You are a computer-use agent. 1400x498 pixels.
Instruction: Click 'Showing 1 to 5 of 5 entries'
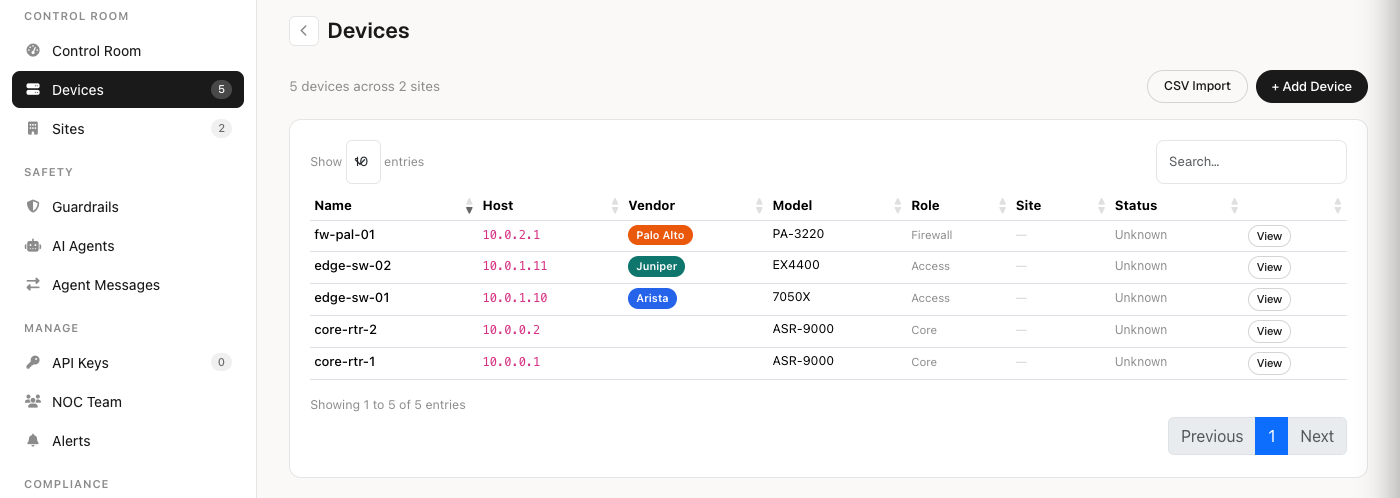[388, 405]
